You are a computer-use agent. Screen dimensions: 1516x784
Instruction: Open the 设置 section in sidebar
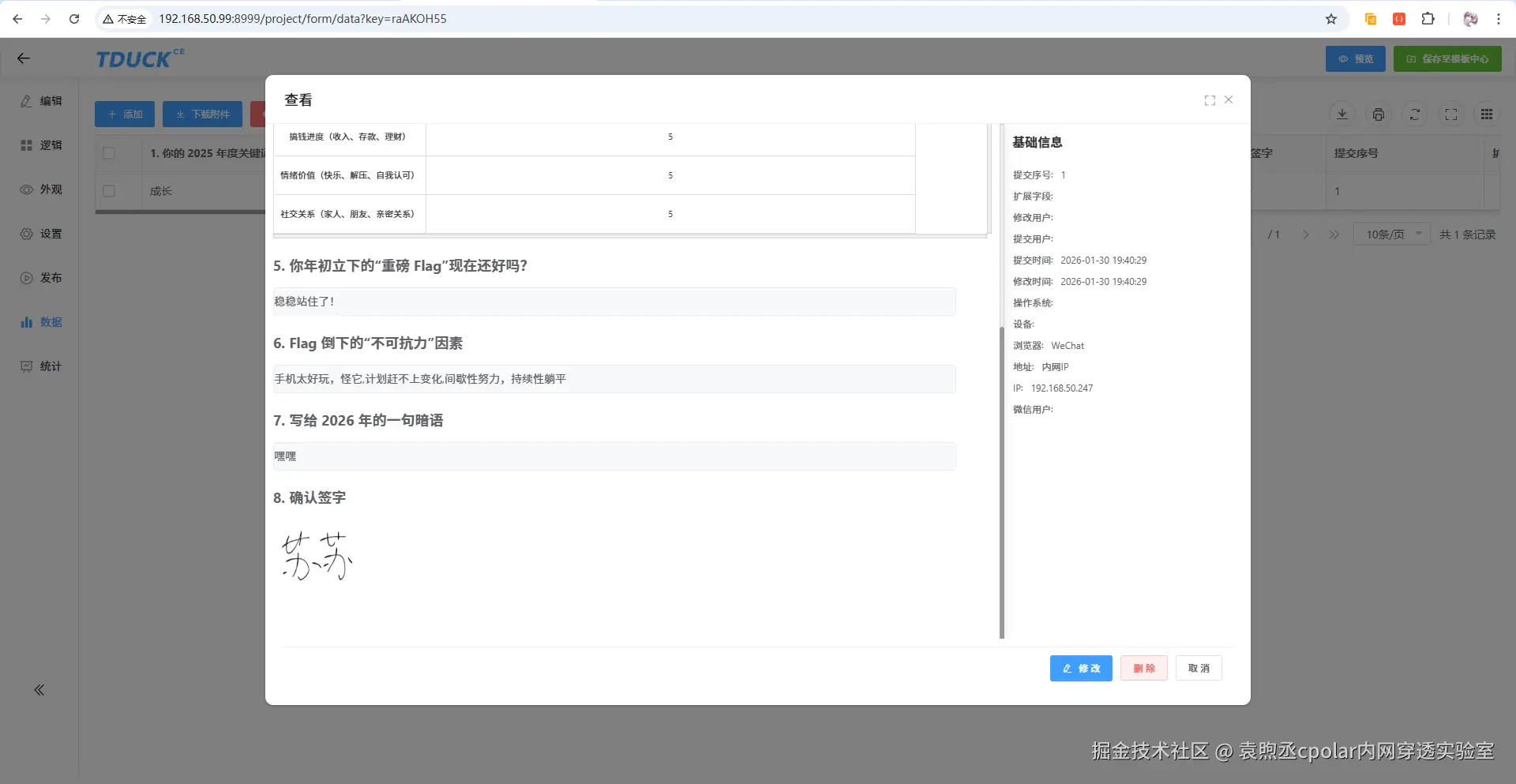(41, 234)
